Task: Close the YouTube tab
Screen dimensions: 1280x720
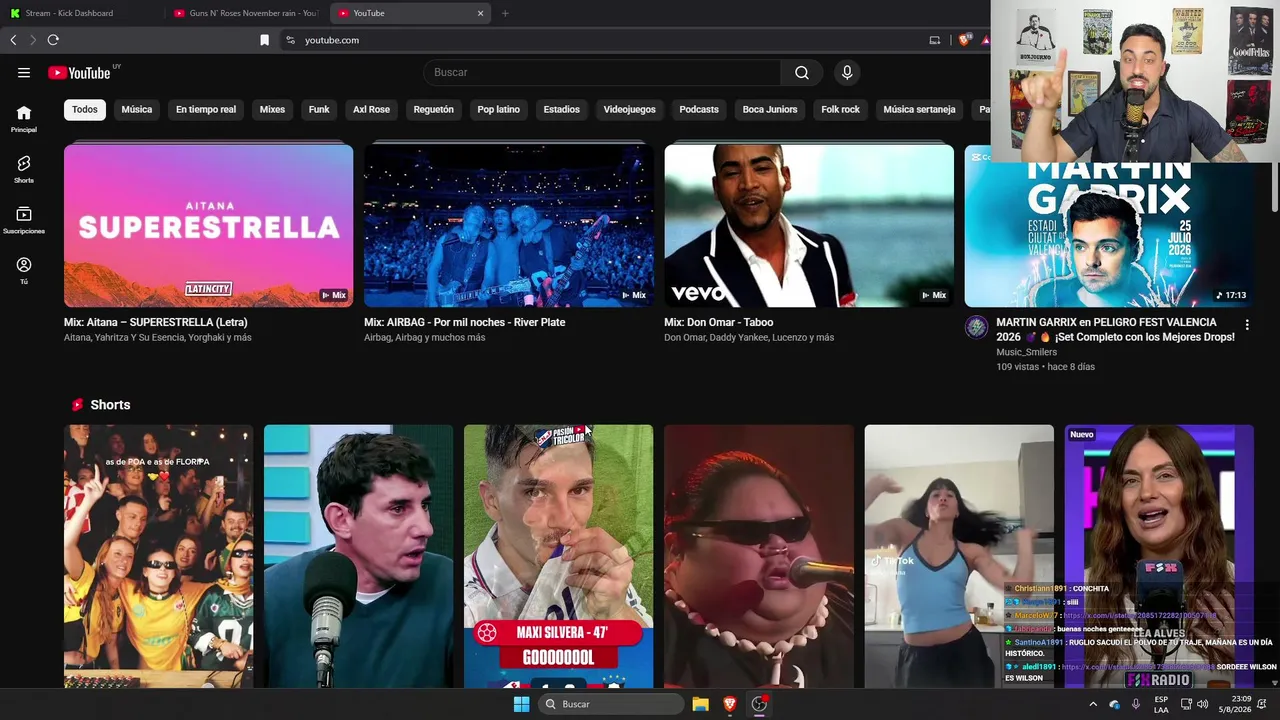Action: click(x=480, y=13)
